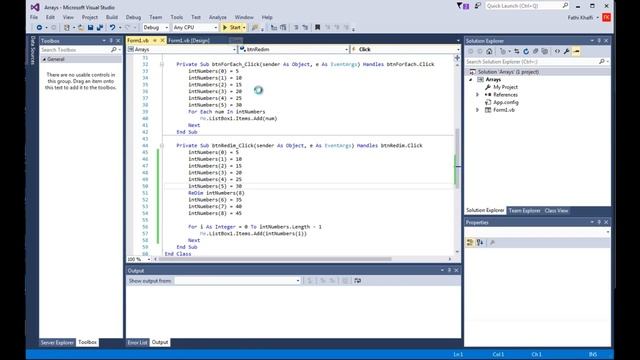The height and width of the screenshot is (360, 640).
Task: Switch to Server Explorer tab
Action: pyautogui.click(x=57, y=342)
